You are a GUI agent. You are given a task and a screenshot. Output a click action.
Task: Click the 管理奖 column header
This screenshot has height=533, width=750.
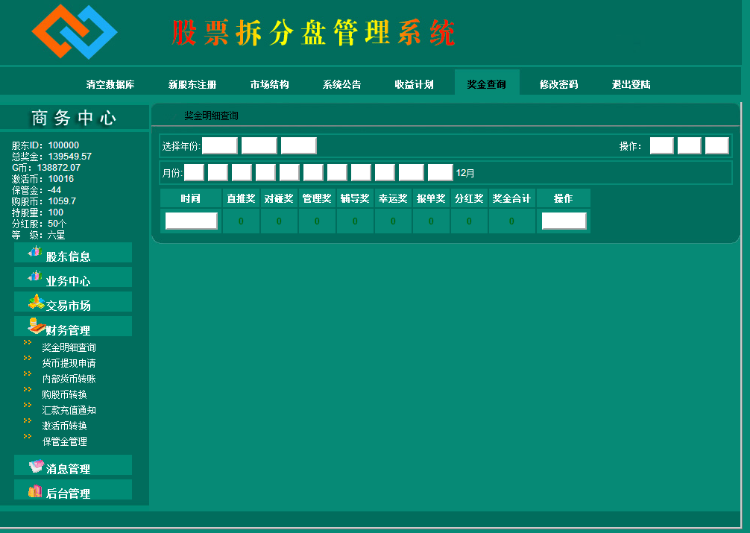(x=317, y=199)
